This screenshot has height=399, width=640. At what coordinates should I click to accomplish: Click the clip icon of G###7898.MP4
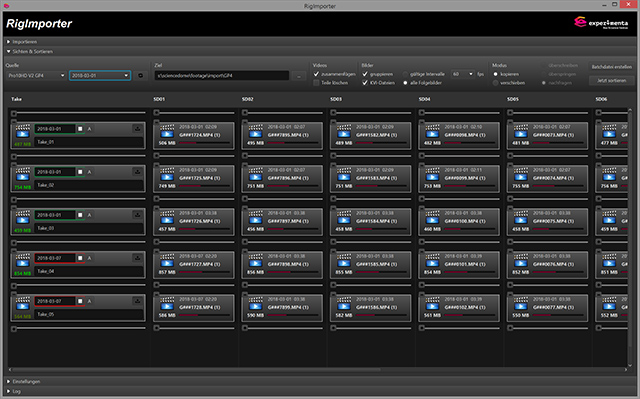(255, 260)
